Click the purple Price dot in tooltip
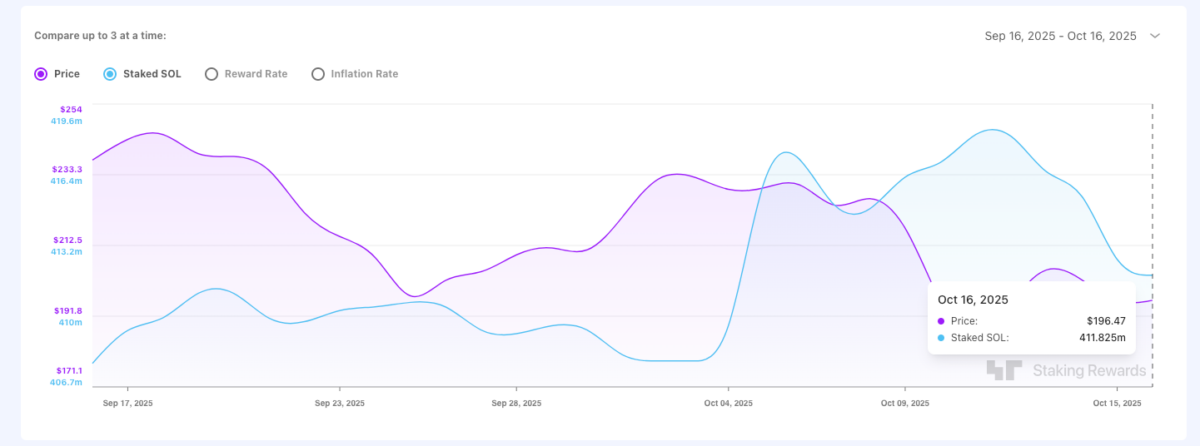The height and width of the screenshot is (446, 1200). (x=942, y=321)
